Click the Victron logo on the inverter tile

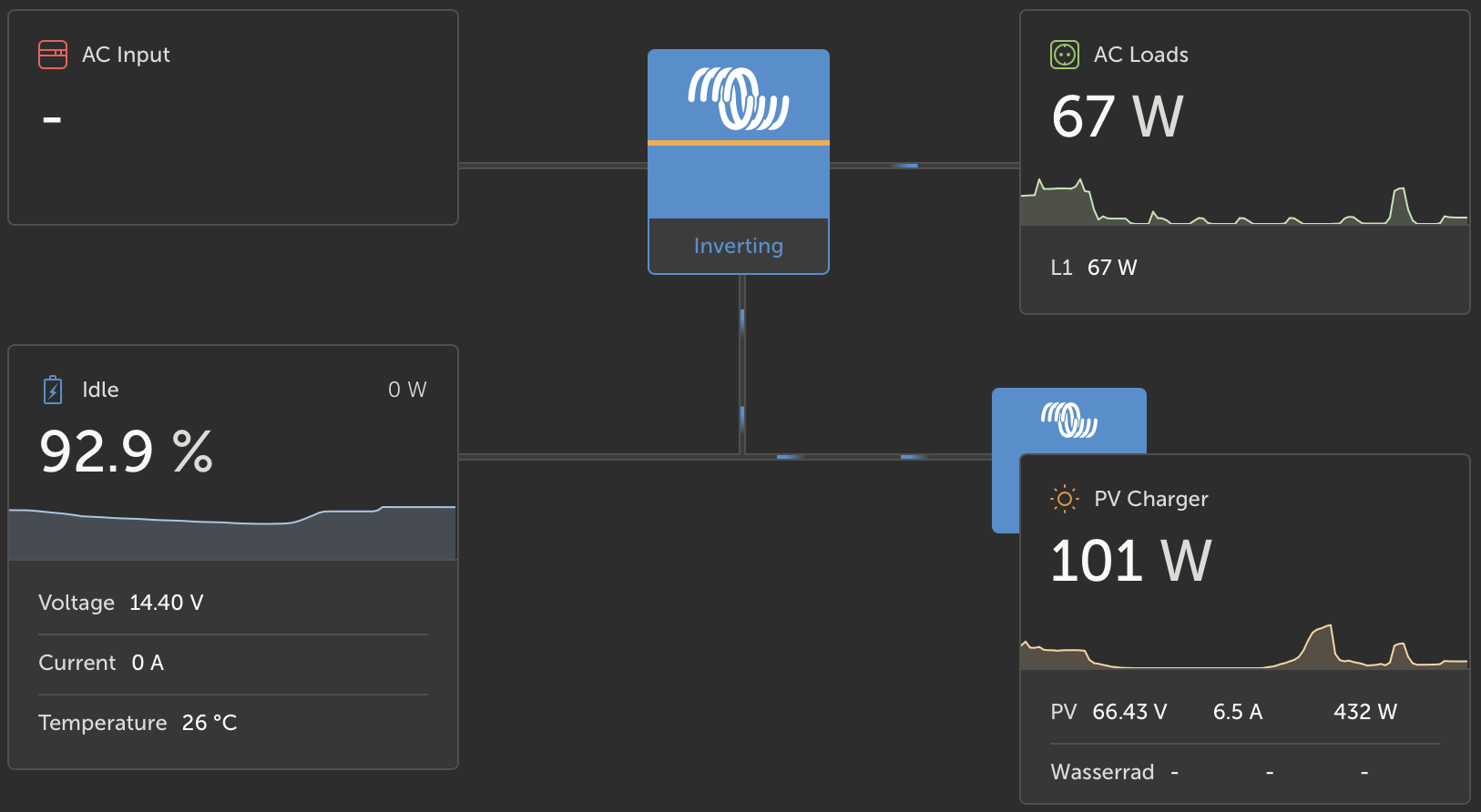[x=739, y=98]
